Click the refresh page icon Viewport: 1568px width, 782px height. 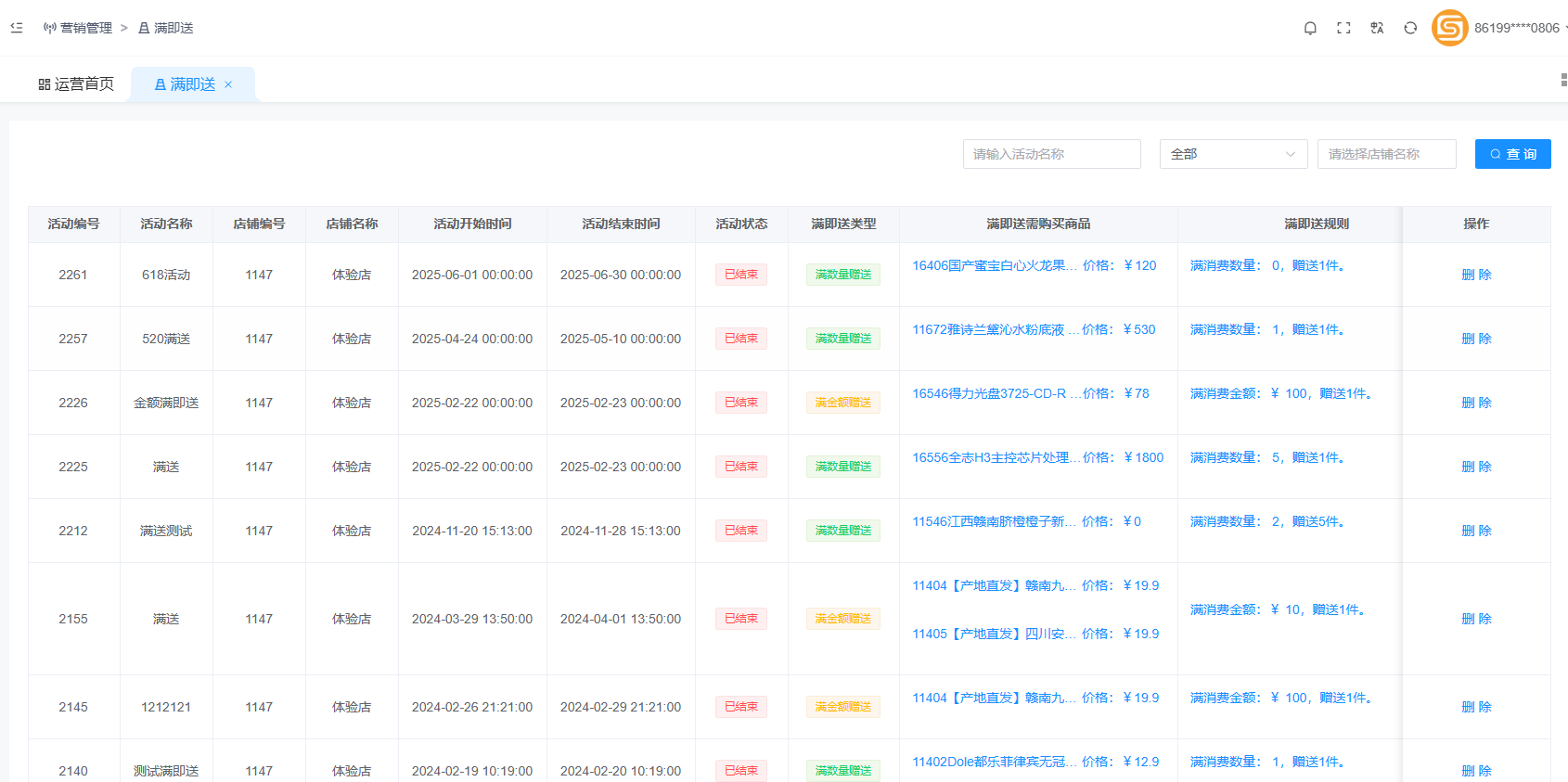(x=1410, y=28)
